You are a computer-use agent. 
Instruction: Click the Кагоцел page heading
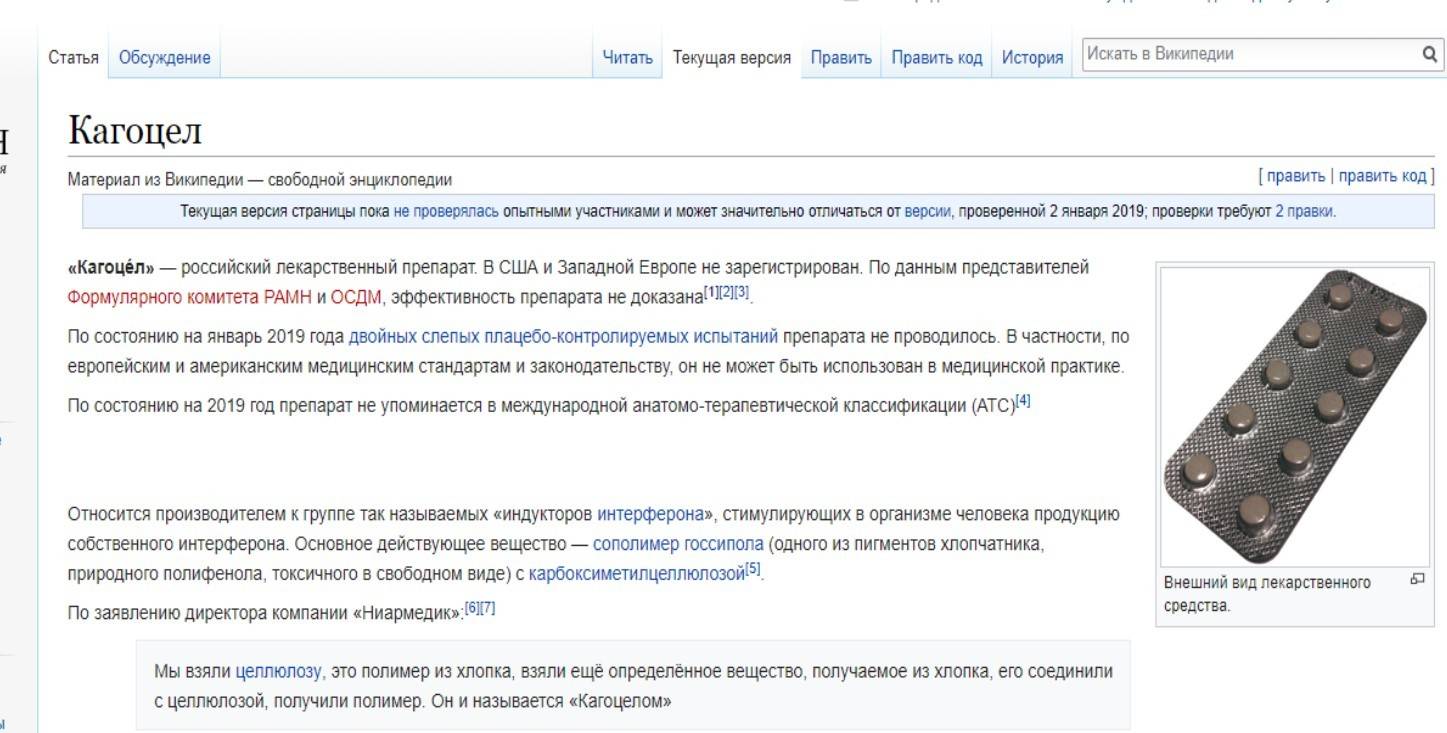click(x=135, y=130)
